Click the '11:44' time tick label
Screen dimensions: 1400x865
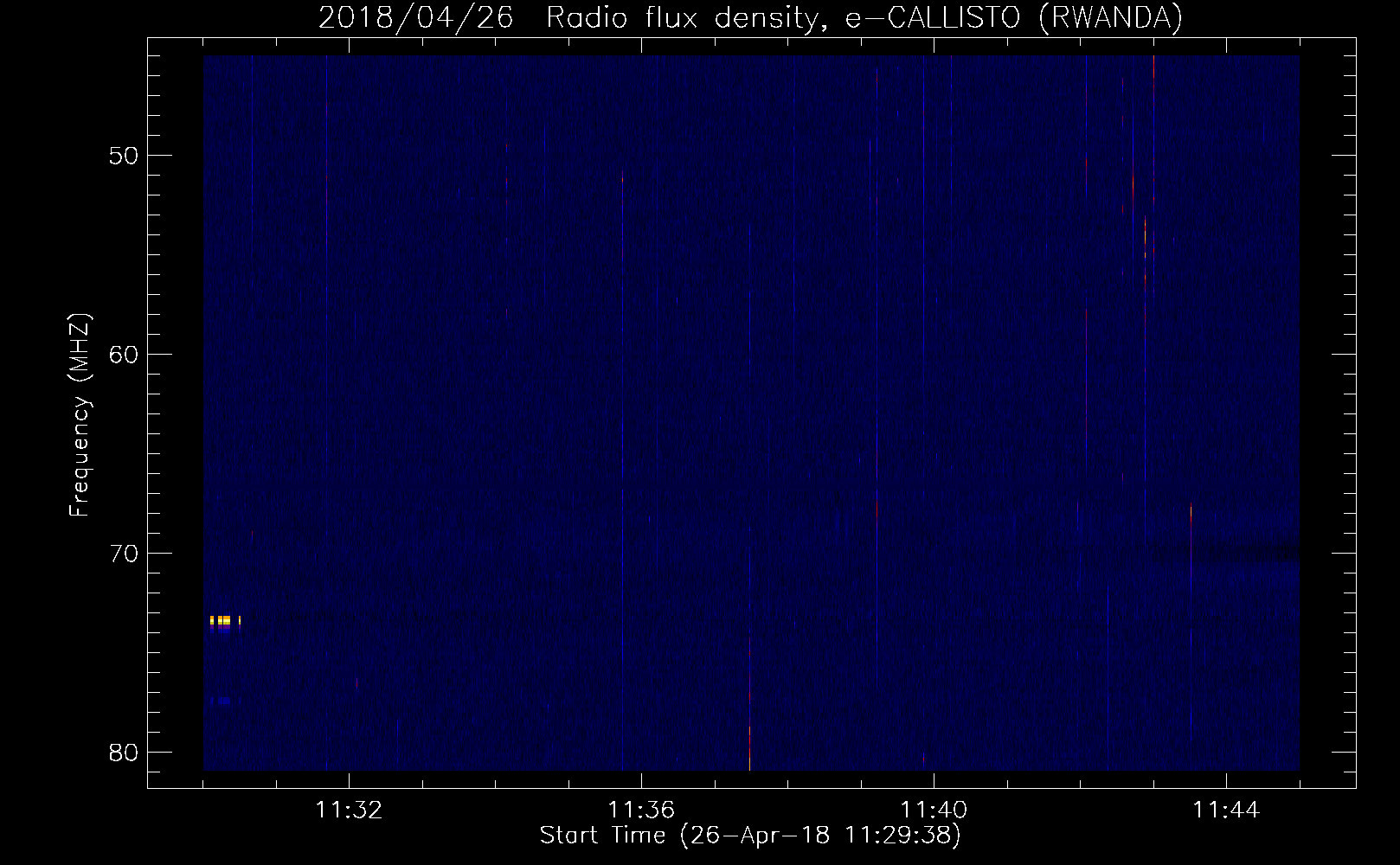tap(1226, 811)
